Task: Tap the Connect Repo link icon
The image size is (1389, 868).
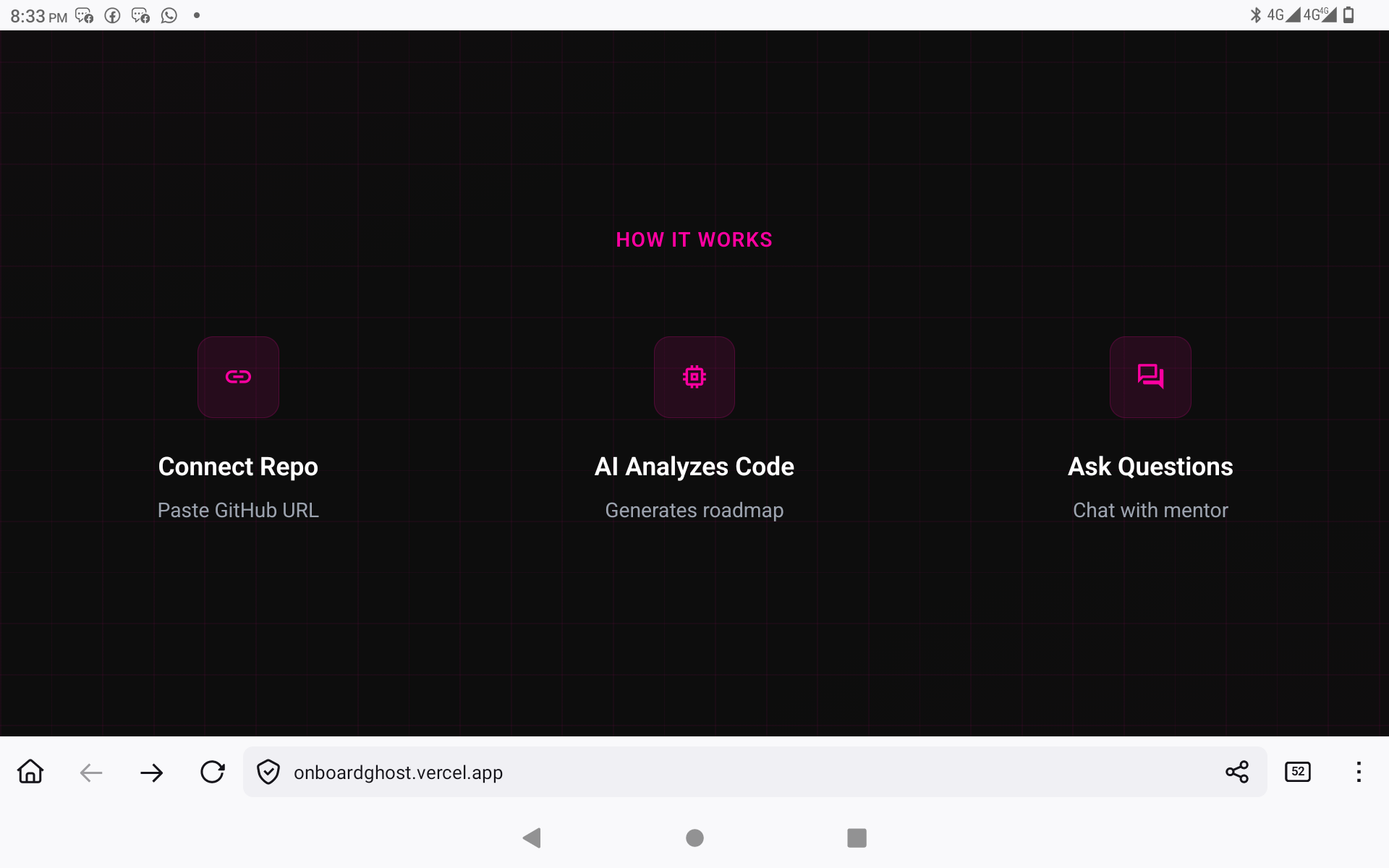Action: 238,377
